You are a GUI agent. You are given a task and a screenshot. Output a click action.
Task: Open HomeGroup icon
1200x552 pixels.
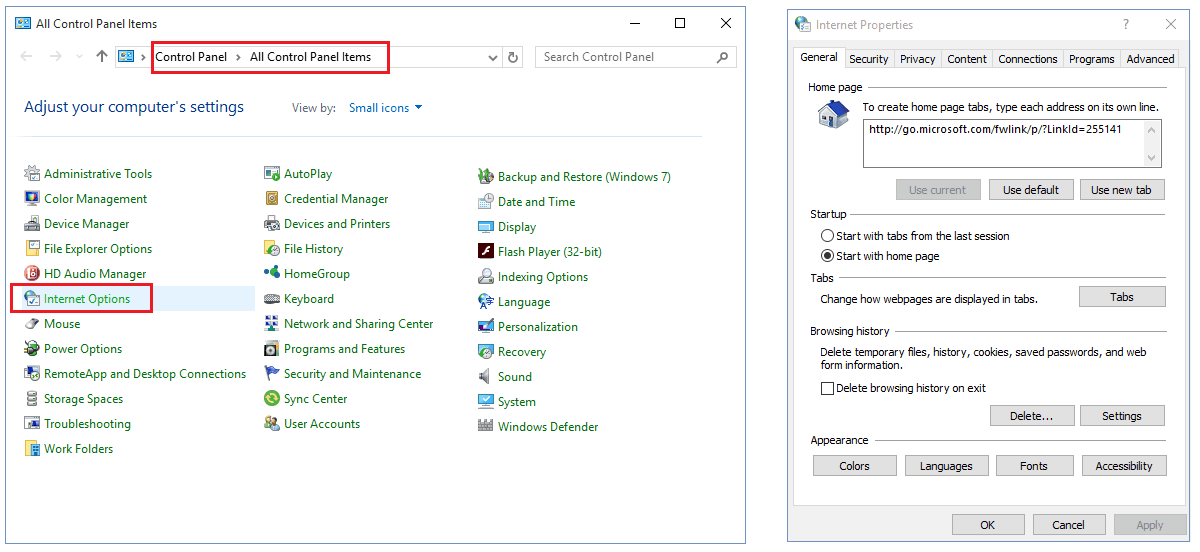click(x=272, y=274)
